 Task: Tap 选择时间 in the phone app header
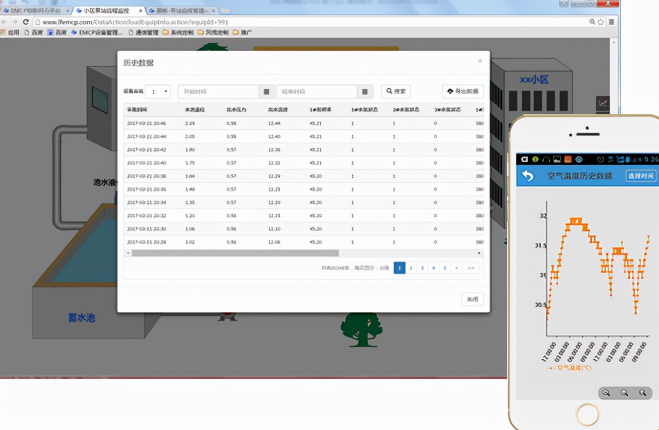pyautogui.click(x=640, y=176)
